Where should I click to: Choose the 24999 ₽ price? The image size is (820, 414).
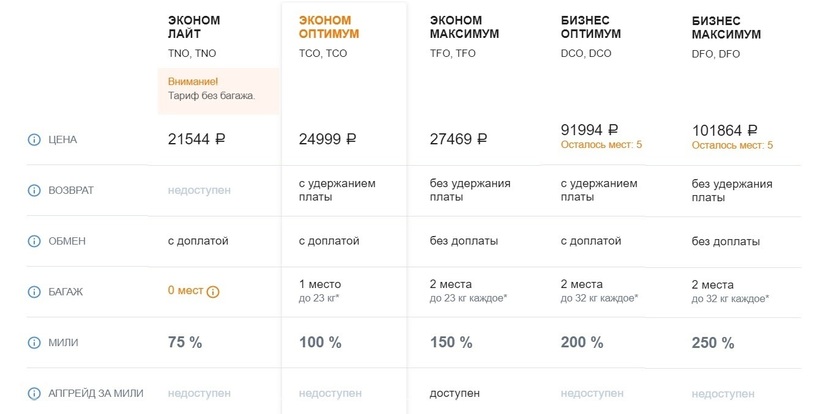coord(328,140)
